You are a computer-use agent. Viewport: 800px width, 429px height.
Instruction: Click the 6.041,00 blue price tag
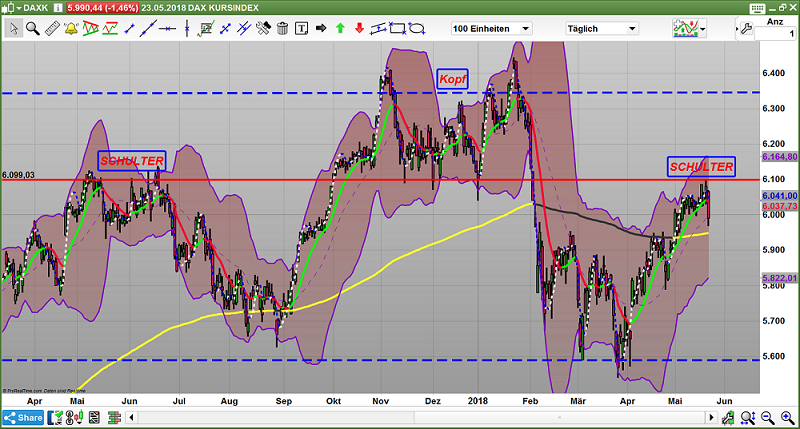pos(780,196)
